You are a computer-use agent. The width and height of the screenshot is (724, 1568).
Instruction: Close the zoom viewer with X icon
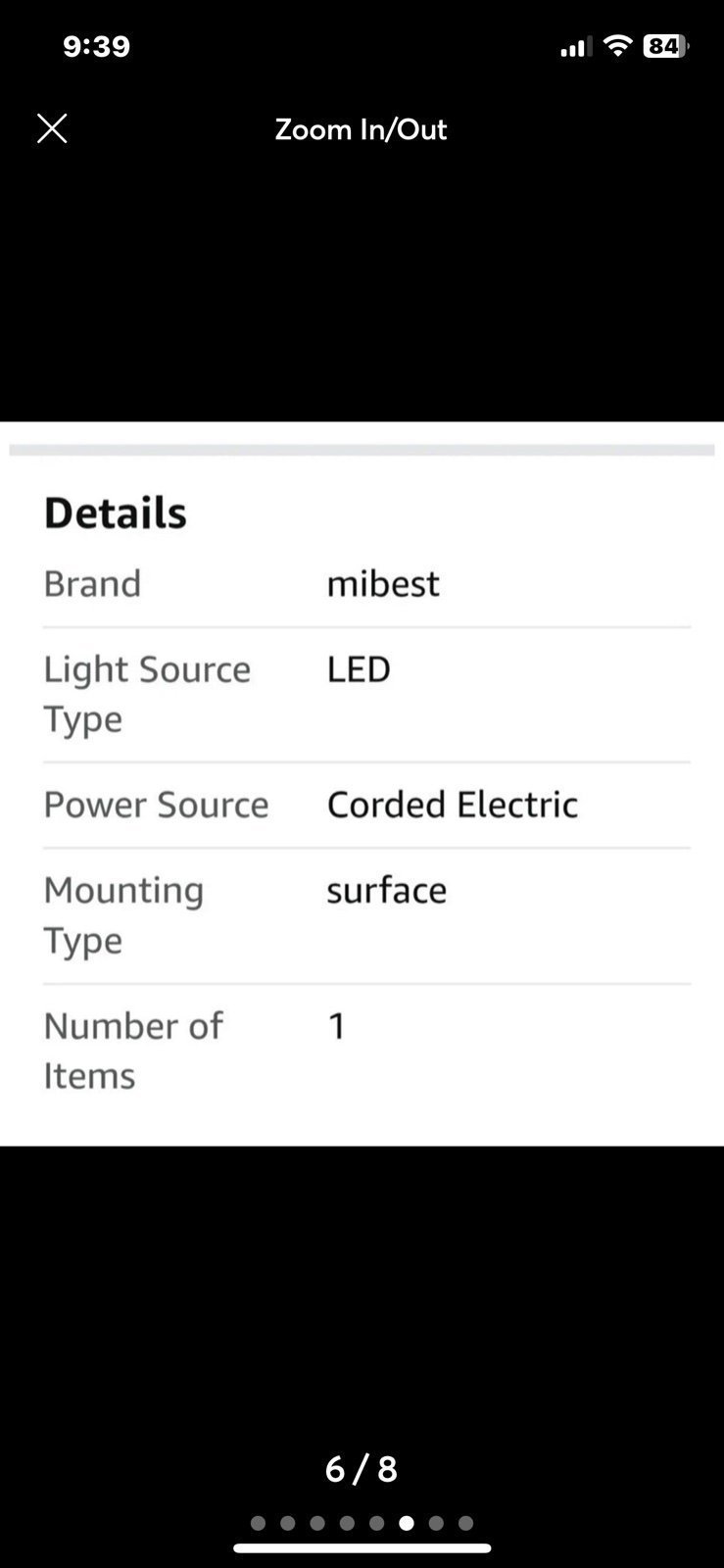[52, 128]
